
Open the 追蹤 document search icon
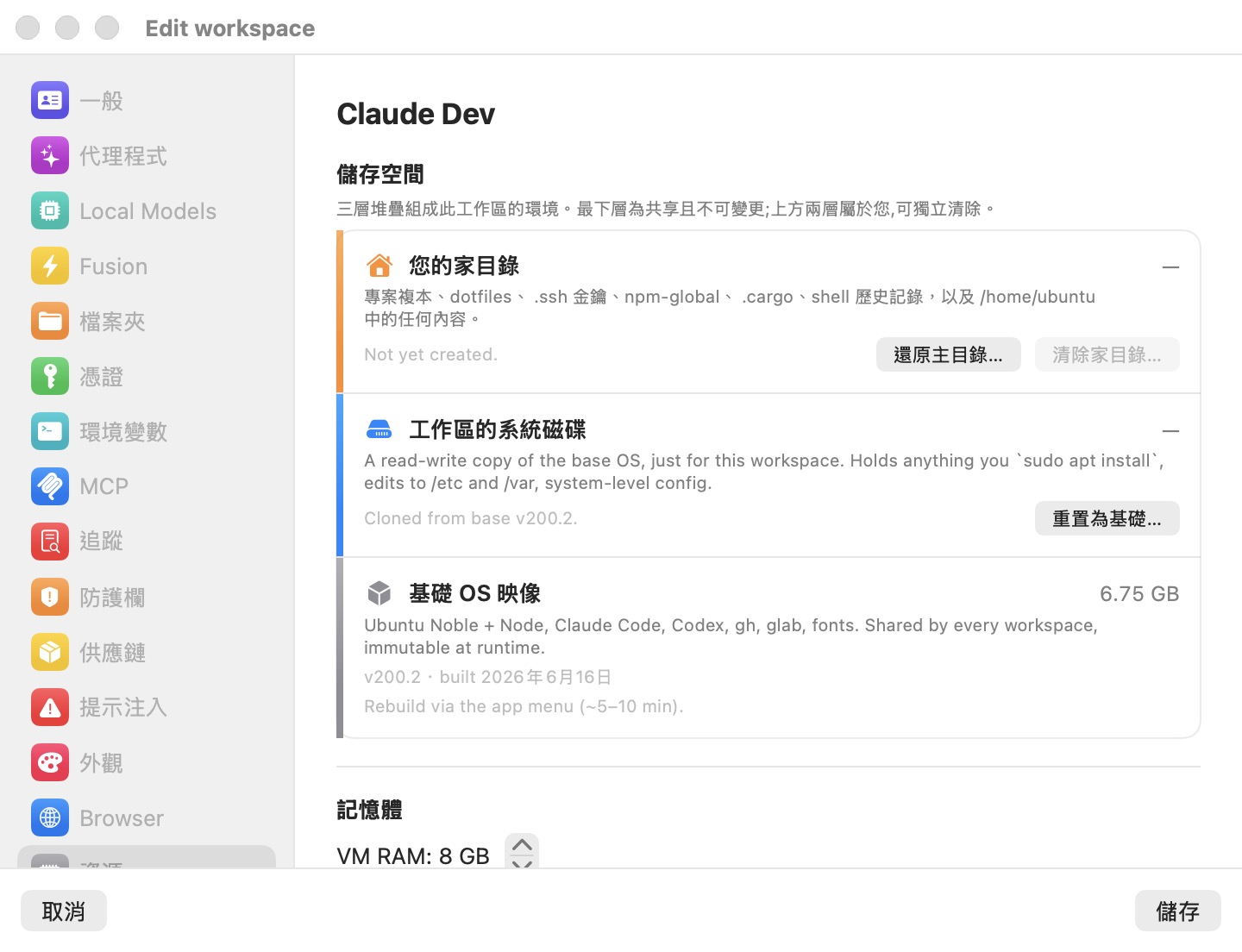point(50,542)
